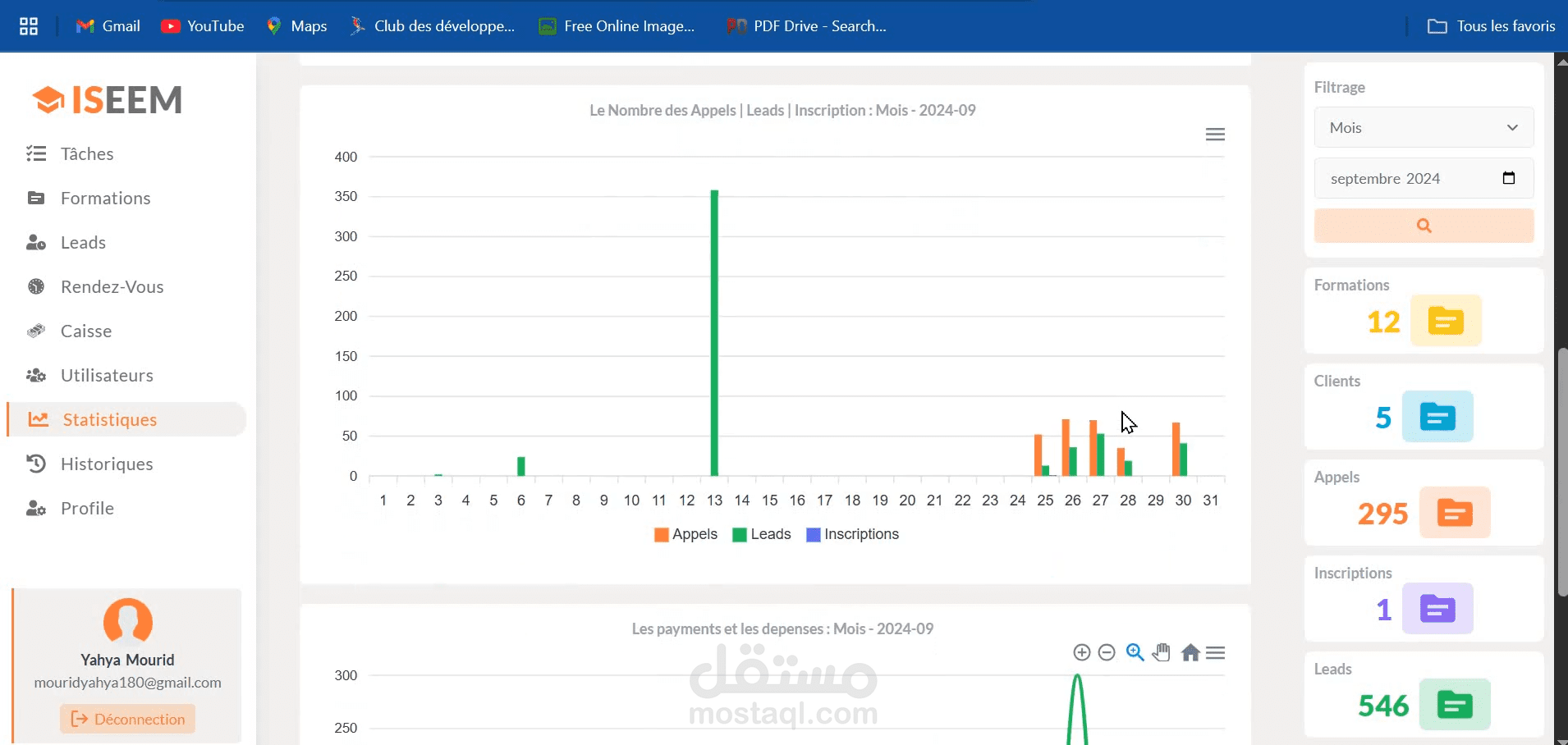Click the Clients count 5
Screen dimensions: 1568x745
[x=1383, y=418]
